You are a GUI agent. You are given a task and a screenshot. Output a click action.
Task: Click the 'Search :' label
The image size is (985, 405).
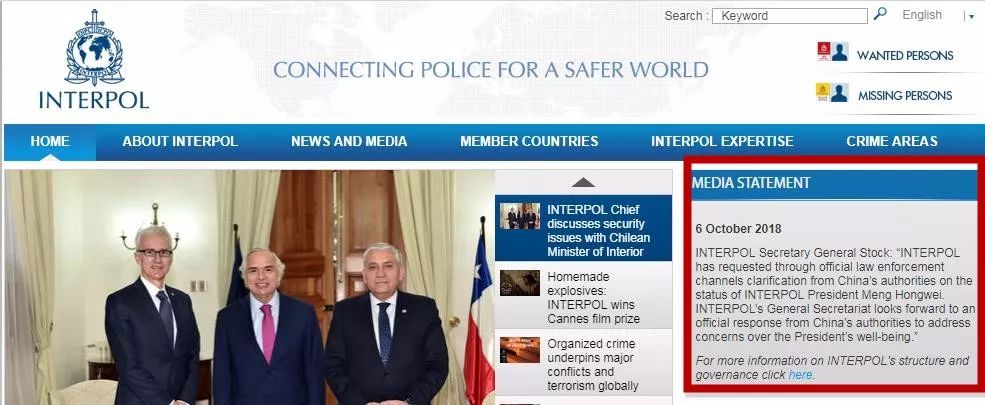coord(686,16)
